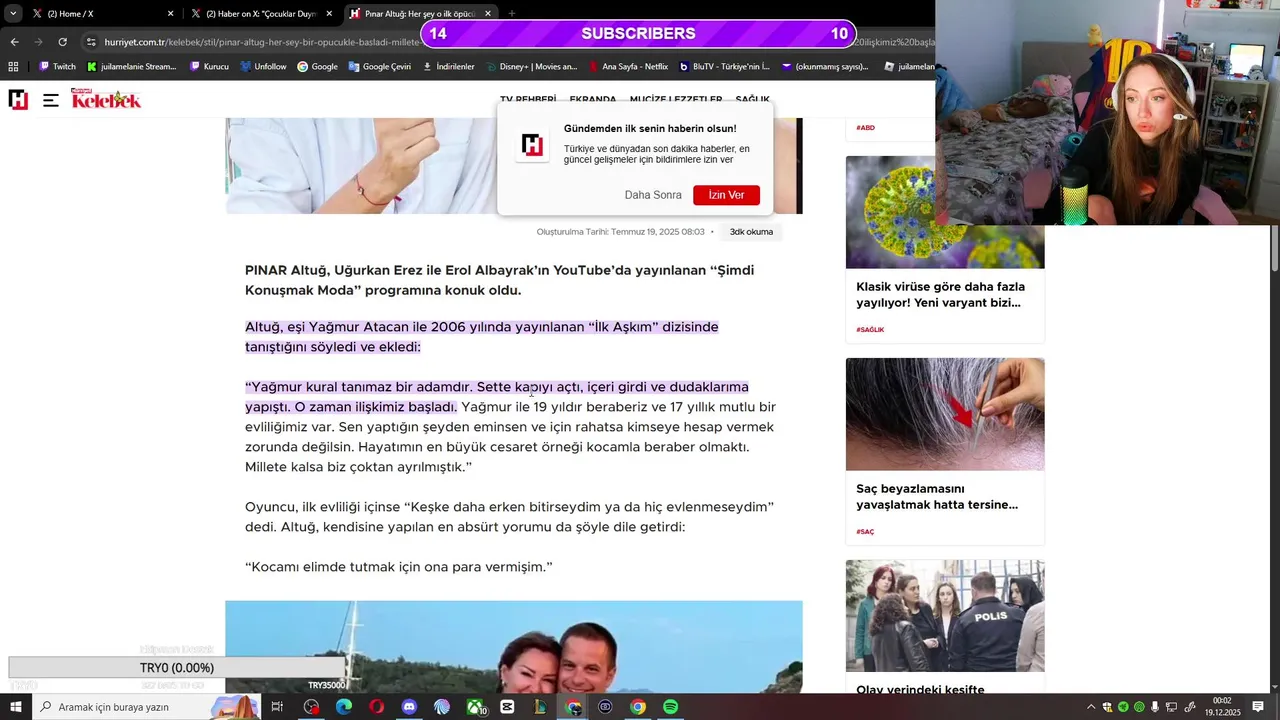Close the 'Haber on X' tab
The image size is (1280, 720).
329,14
